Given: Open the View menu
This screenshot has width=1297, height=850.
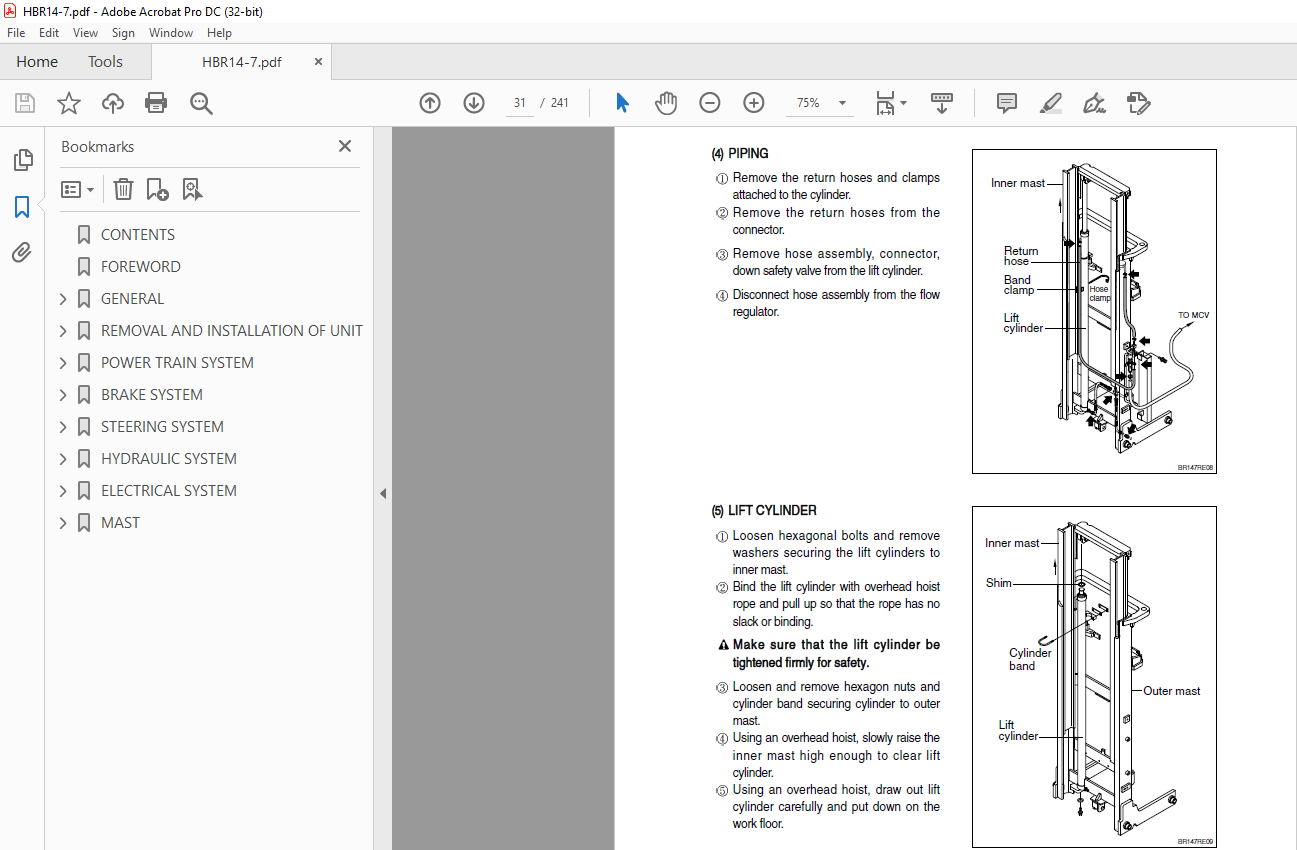Looking at the screenshot, I should point(86,33).
